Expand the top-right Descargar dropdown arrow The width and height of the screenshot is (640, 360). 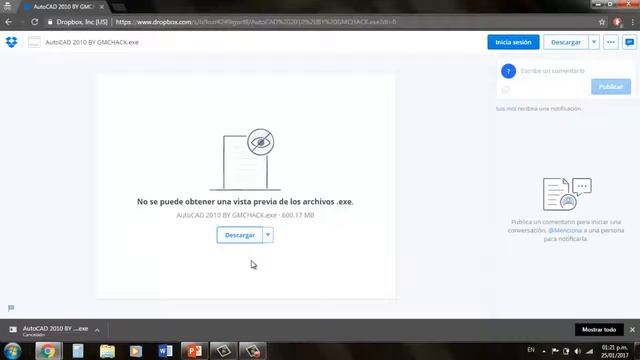[x=594, y=42]
